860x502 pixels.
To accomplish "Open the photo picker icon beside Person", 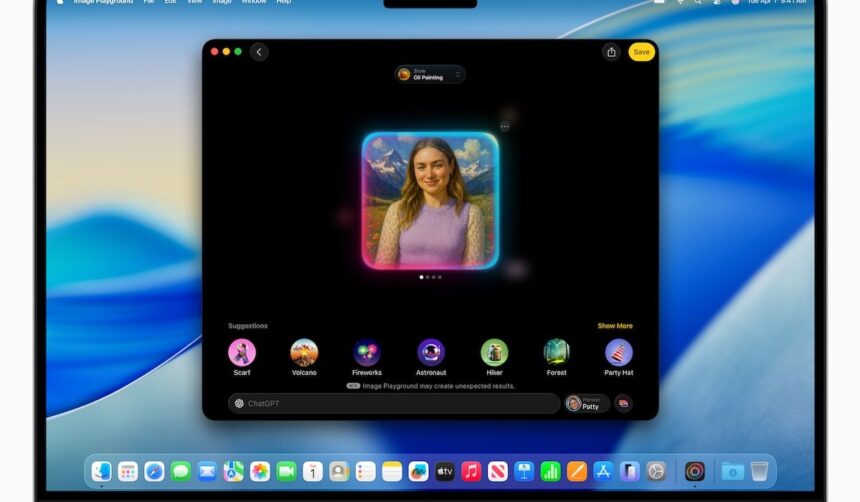I will click(623, 403).
